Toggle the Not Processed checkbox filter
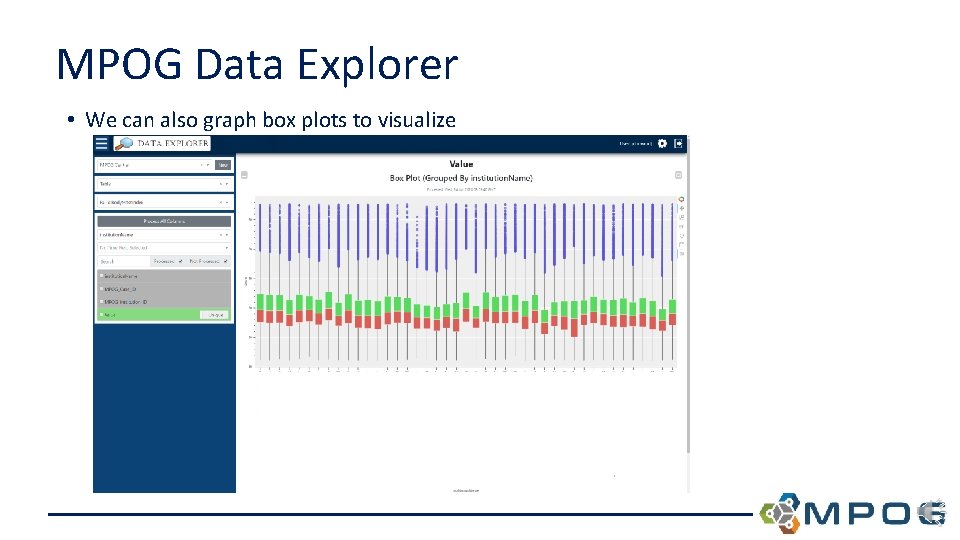This screenshot has width=960, height=540. [x=225, y=261]
